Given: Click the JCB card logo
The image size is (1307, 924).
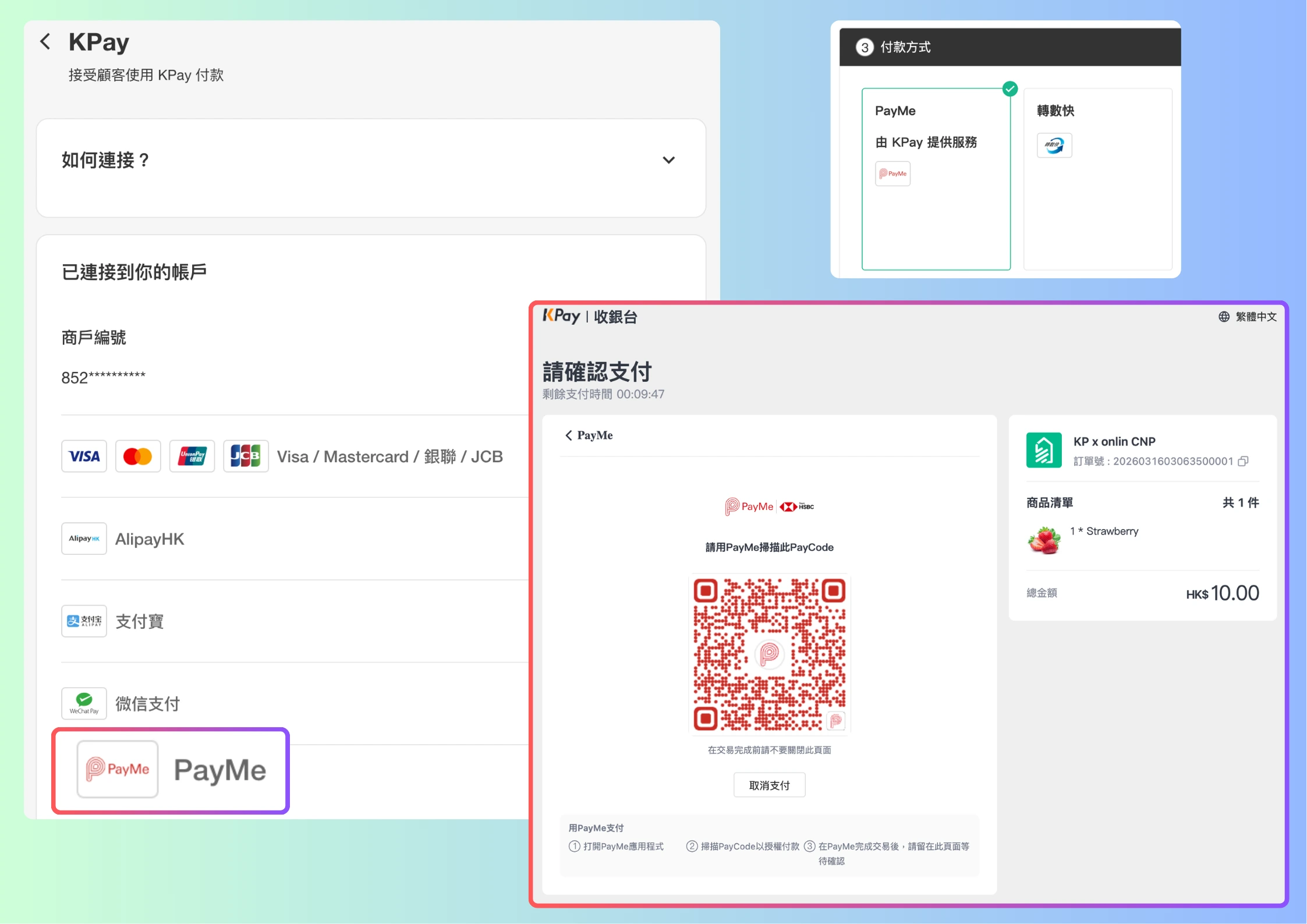Looking at the screenshot, I should pos(245,456).
